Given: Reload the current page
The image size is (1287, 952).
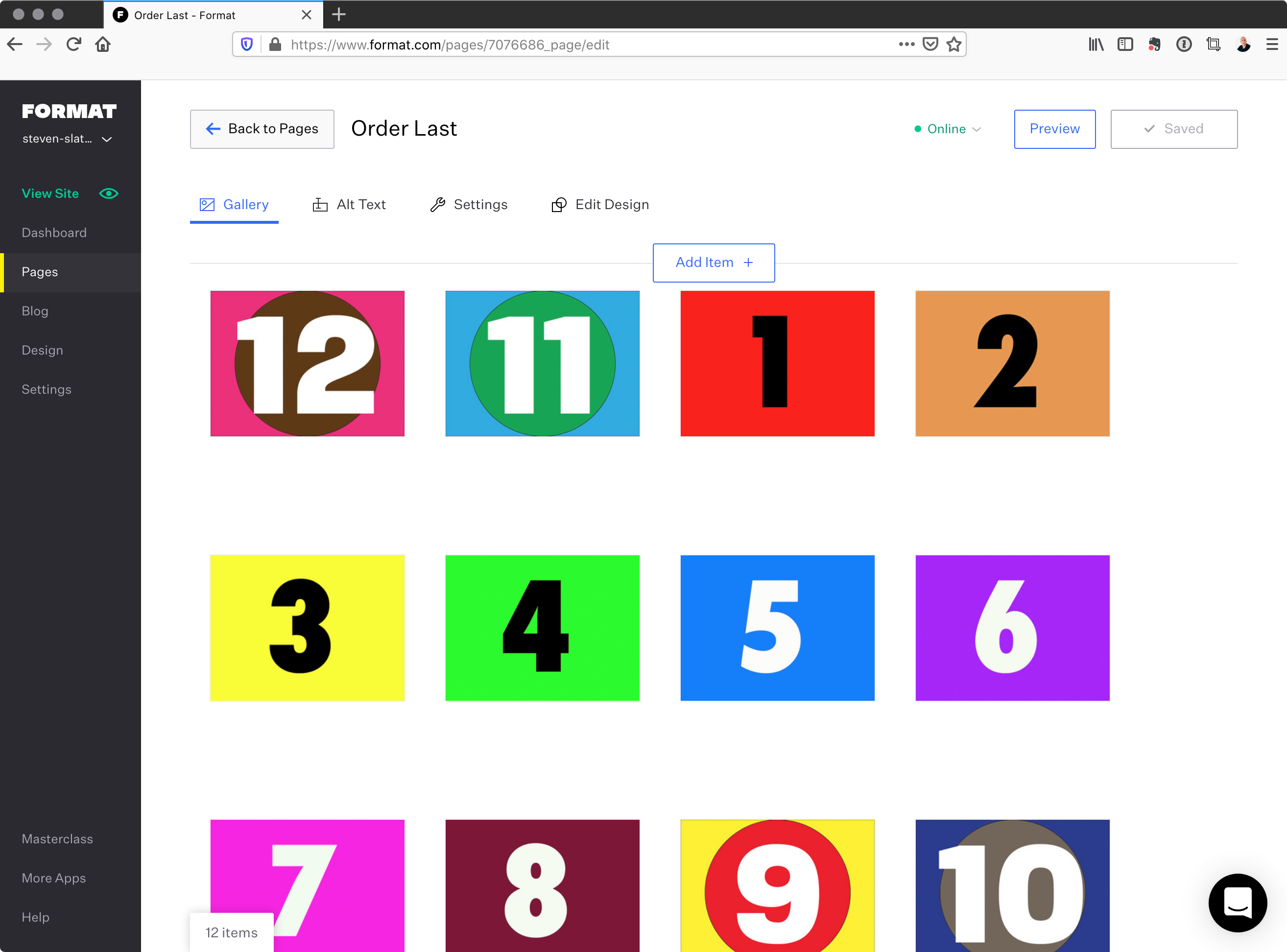Looking at the screenshot, I should point(74,45).
